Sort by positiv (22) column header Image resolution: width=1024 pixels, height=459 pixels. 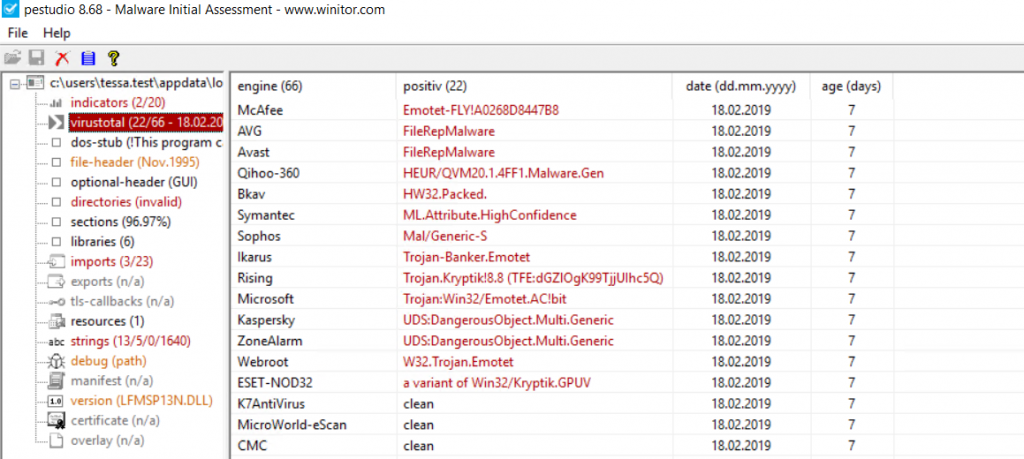pyautogui.click(x=534, y=86)
